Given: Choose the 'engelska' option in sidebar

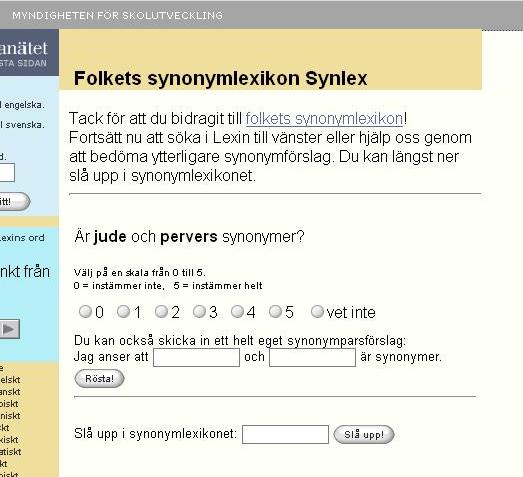Looking at the screenshot, I should [x=23, y=105].
